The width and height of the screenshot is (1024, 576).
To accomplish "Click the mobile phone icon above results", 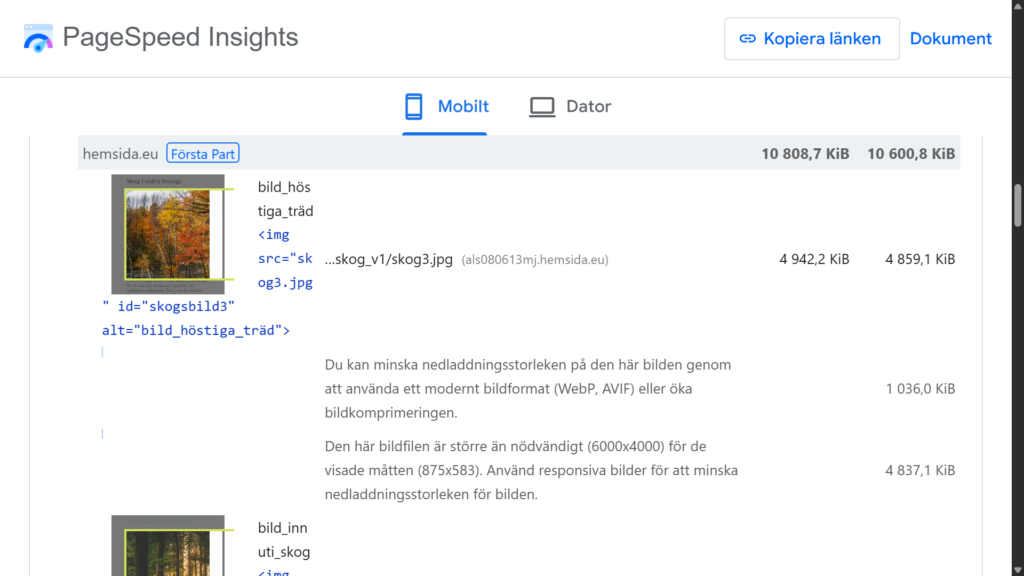I will click(414, 106).
